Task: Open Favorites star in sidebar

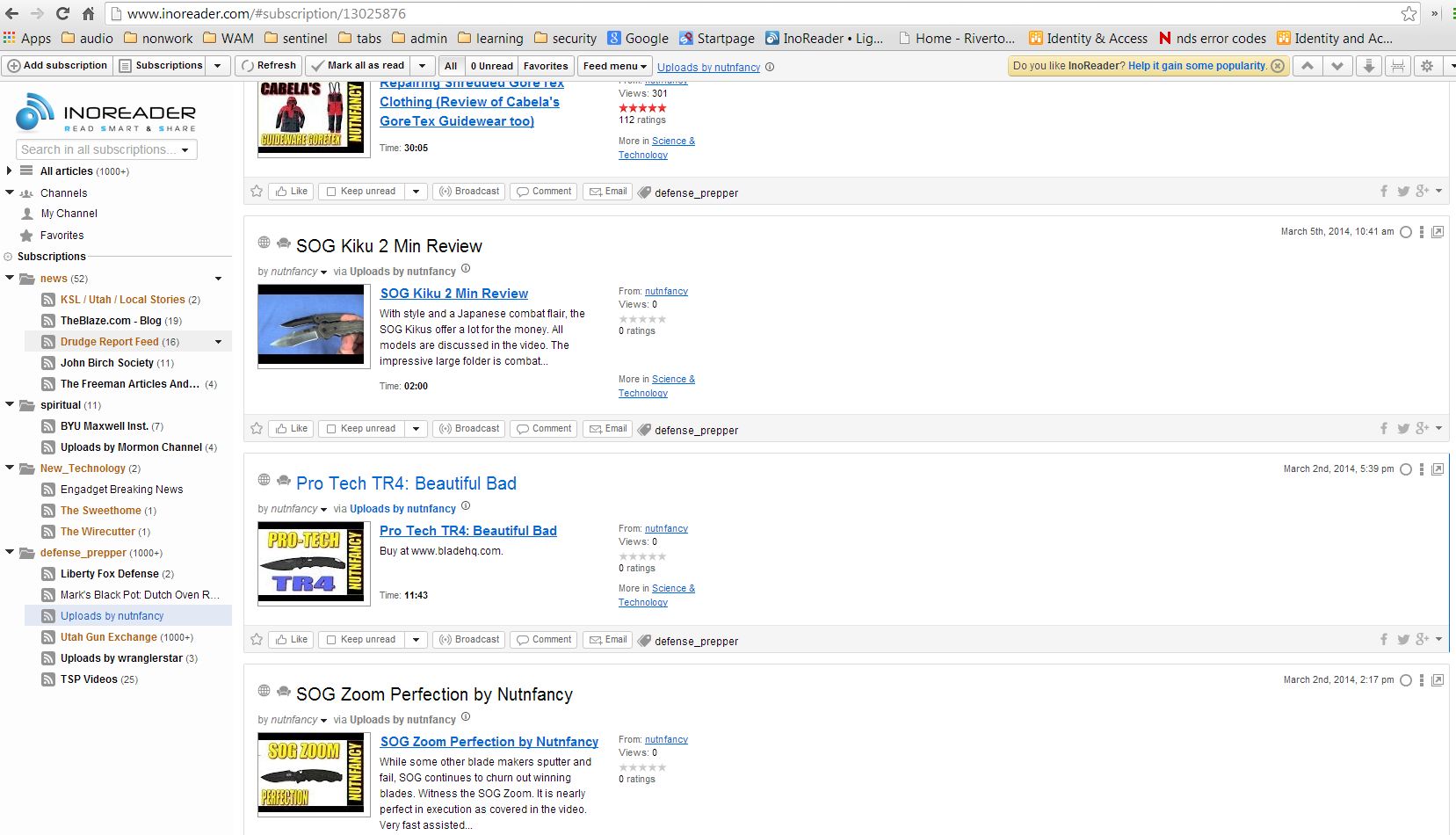Action: coord(26,236)
